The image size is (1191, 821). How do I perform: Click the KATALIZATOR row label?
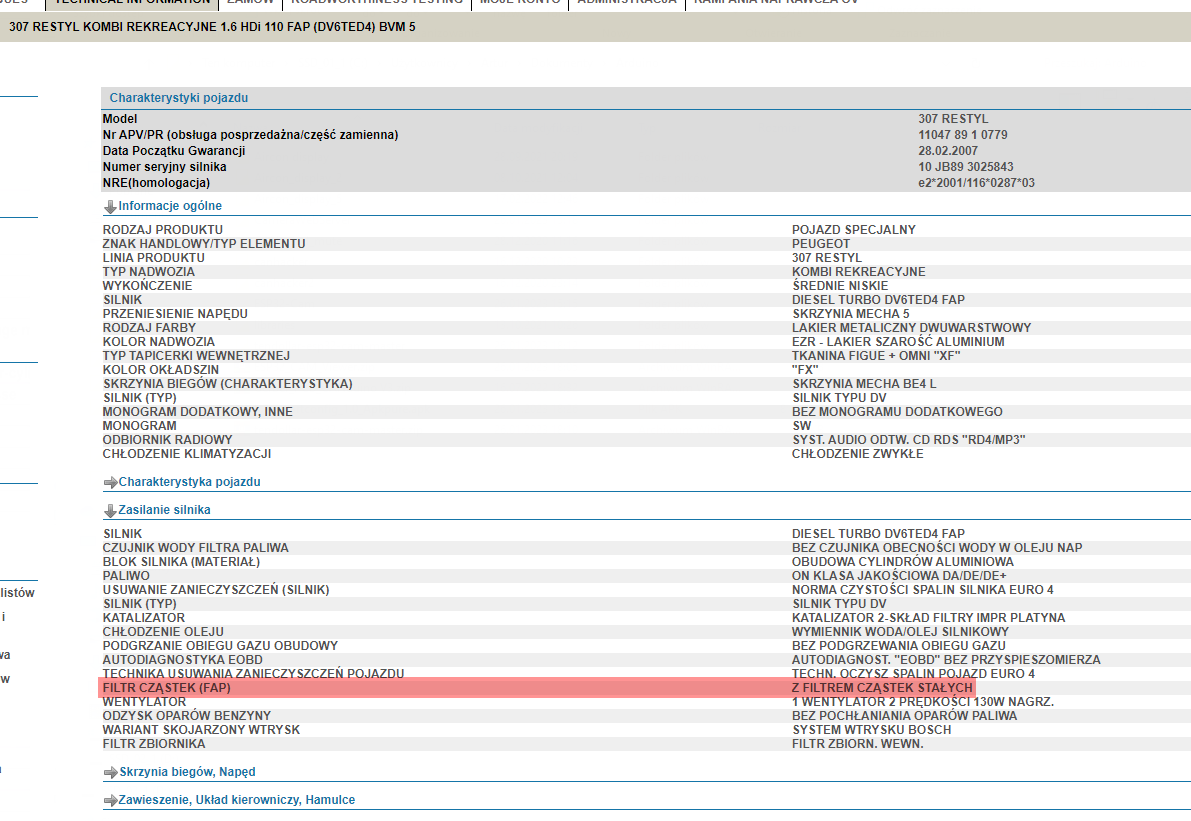[x=144, y=618]
